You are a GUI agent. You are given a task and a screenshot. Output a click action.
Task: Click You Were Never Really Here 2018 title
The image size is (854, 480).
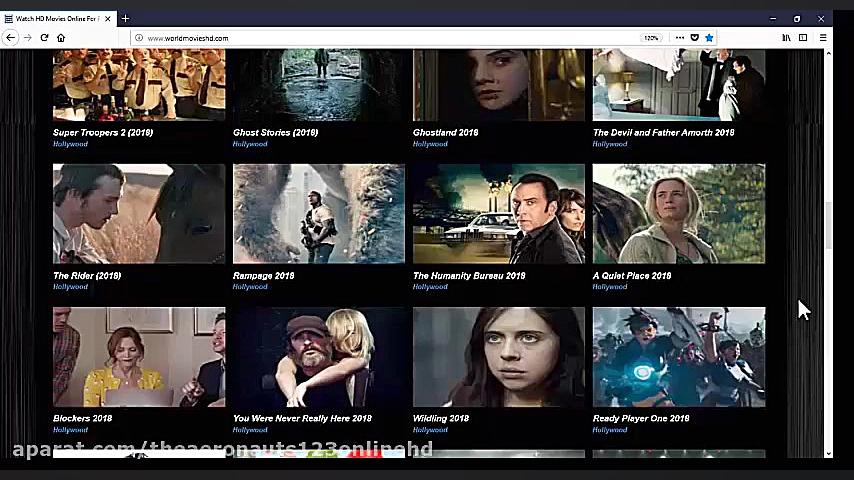coord(302,418)
